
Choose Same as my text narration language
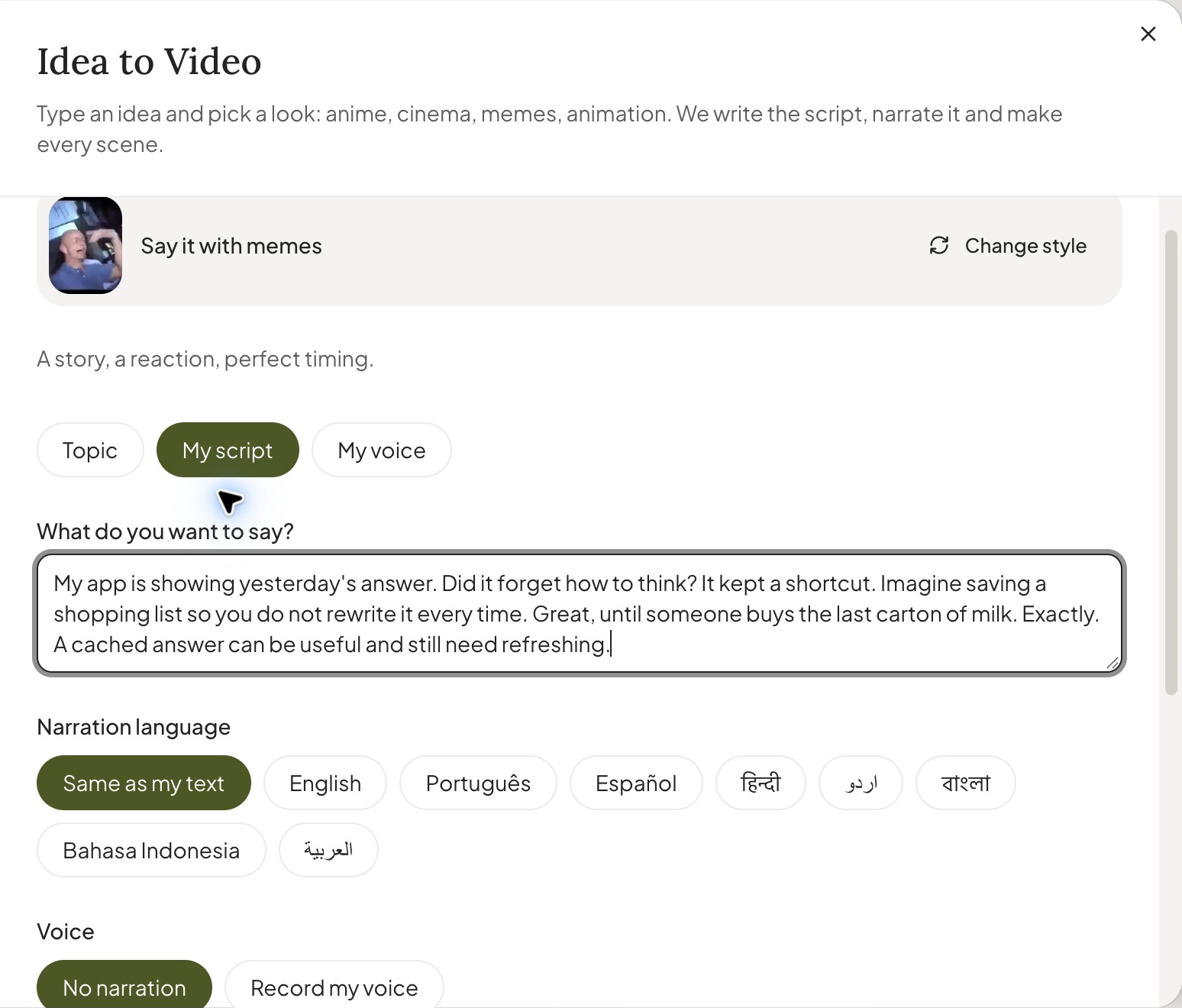[144, 783]
